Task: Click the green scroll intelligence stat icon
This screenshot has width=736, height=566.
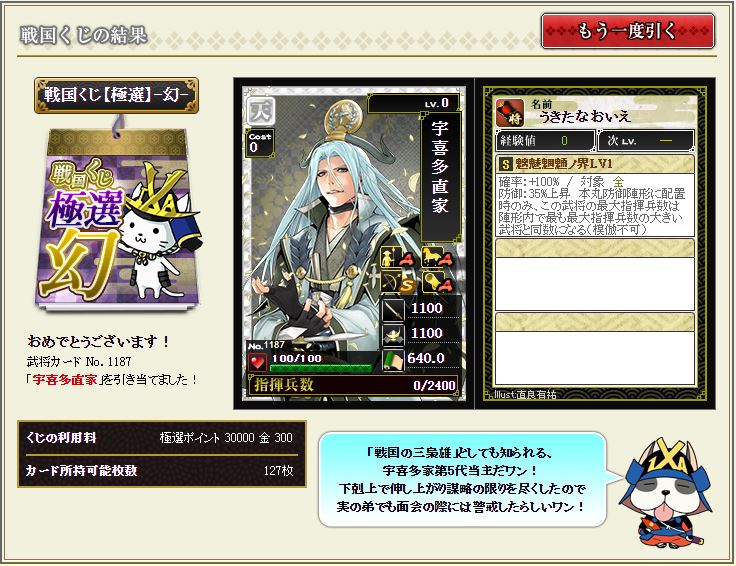Action: click(x=393, y=359)
